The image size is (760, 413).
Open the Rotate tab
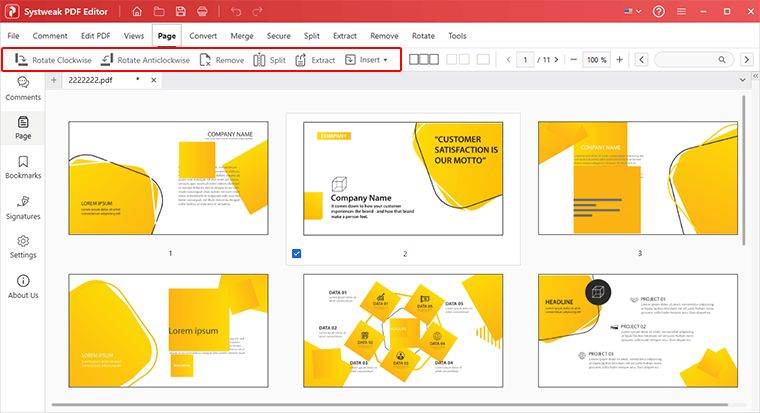pyautogui.click(x=423, y=36)
